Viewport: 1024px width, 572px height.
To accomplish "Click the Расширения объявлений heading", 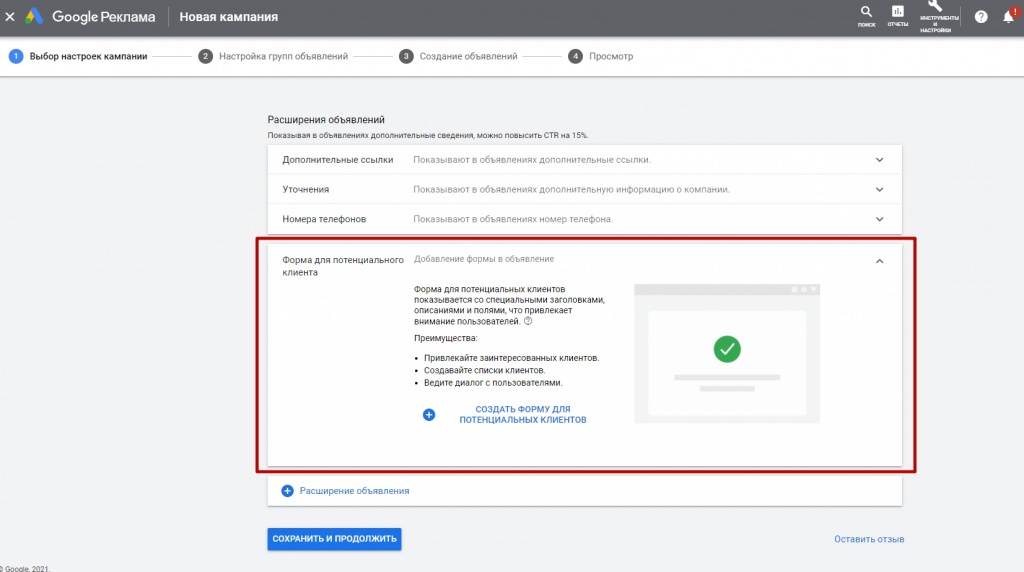I will pos(326,119).
